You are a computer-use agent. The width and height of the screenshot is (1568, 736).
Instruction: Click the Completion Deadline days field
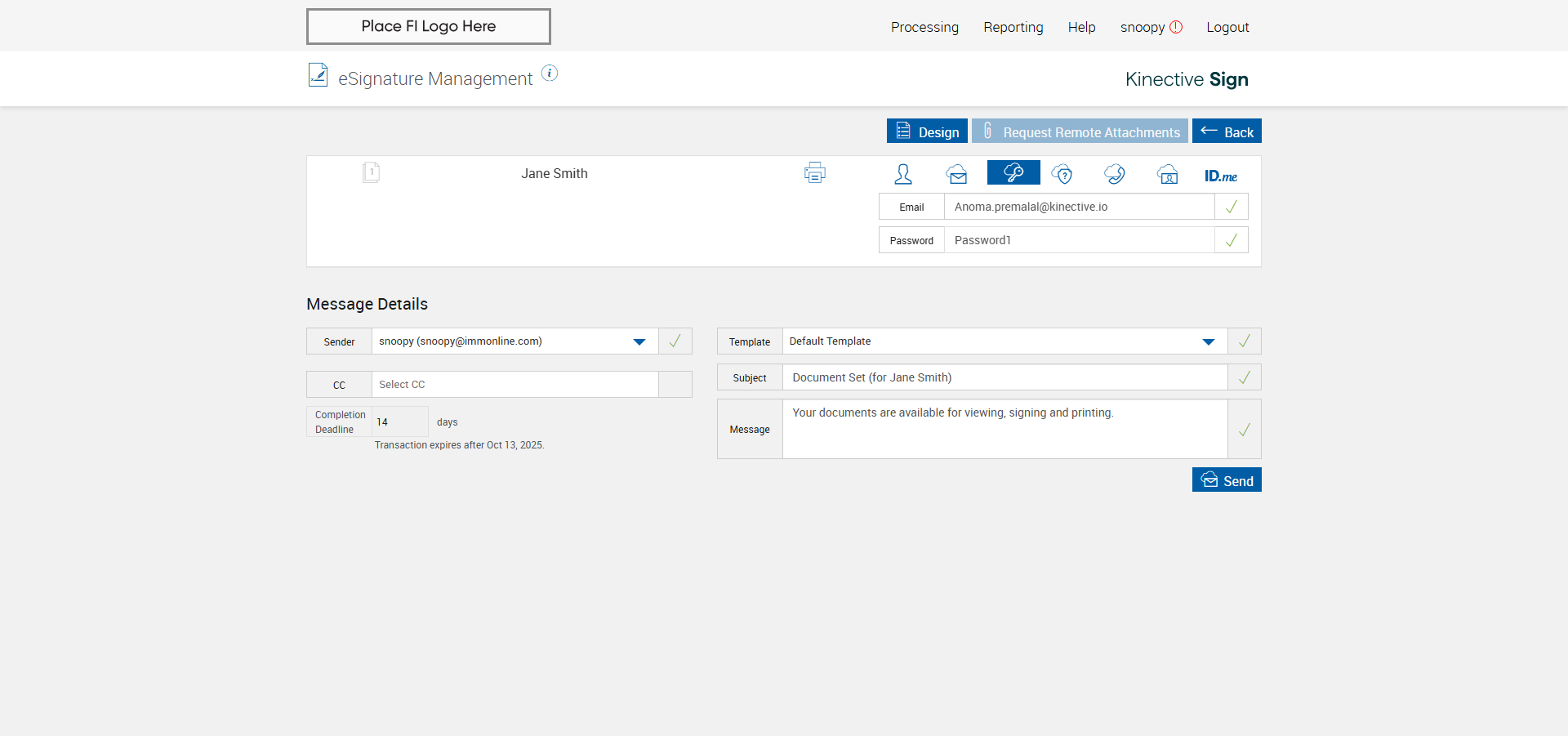399,422
